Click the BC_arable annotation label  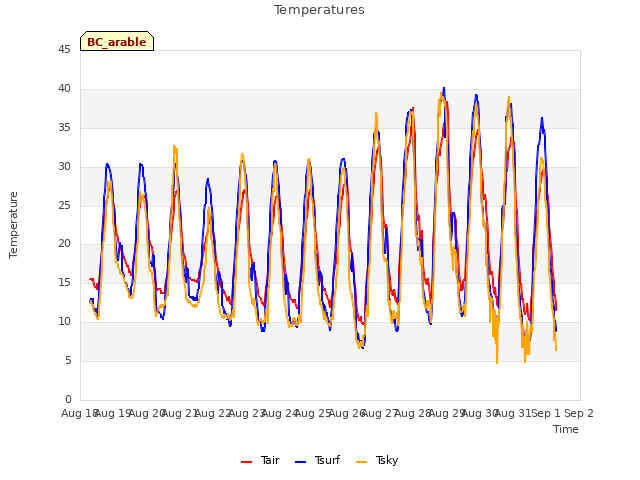[117, 41]
